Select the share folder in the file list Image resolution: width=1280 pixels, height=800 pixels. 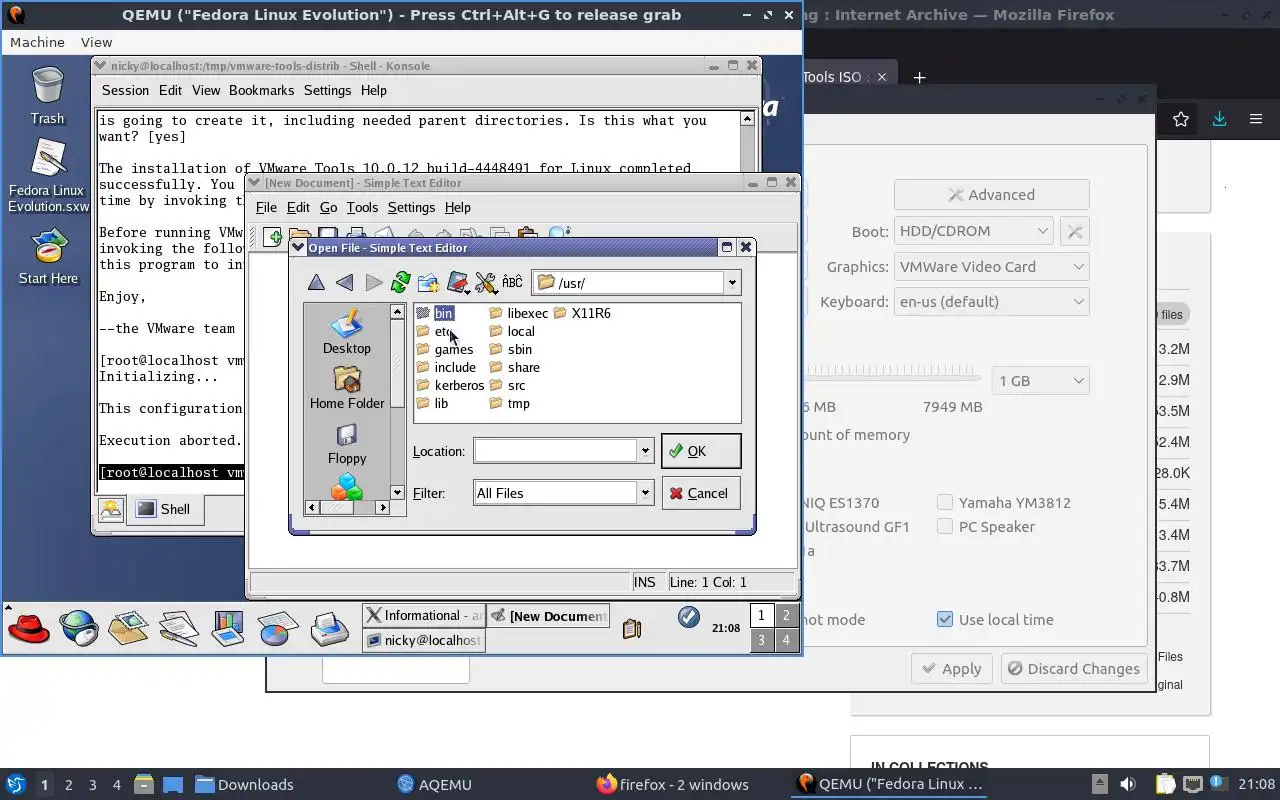tap(515, 367)
